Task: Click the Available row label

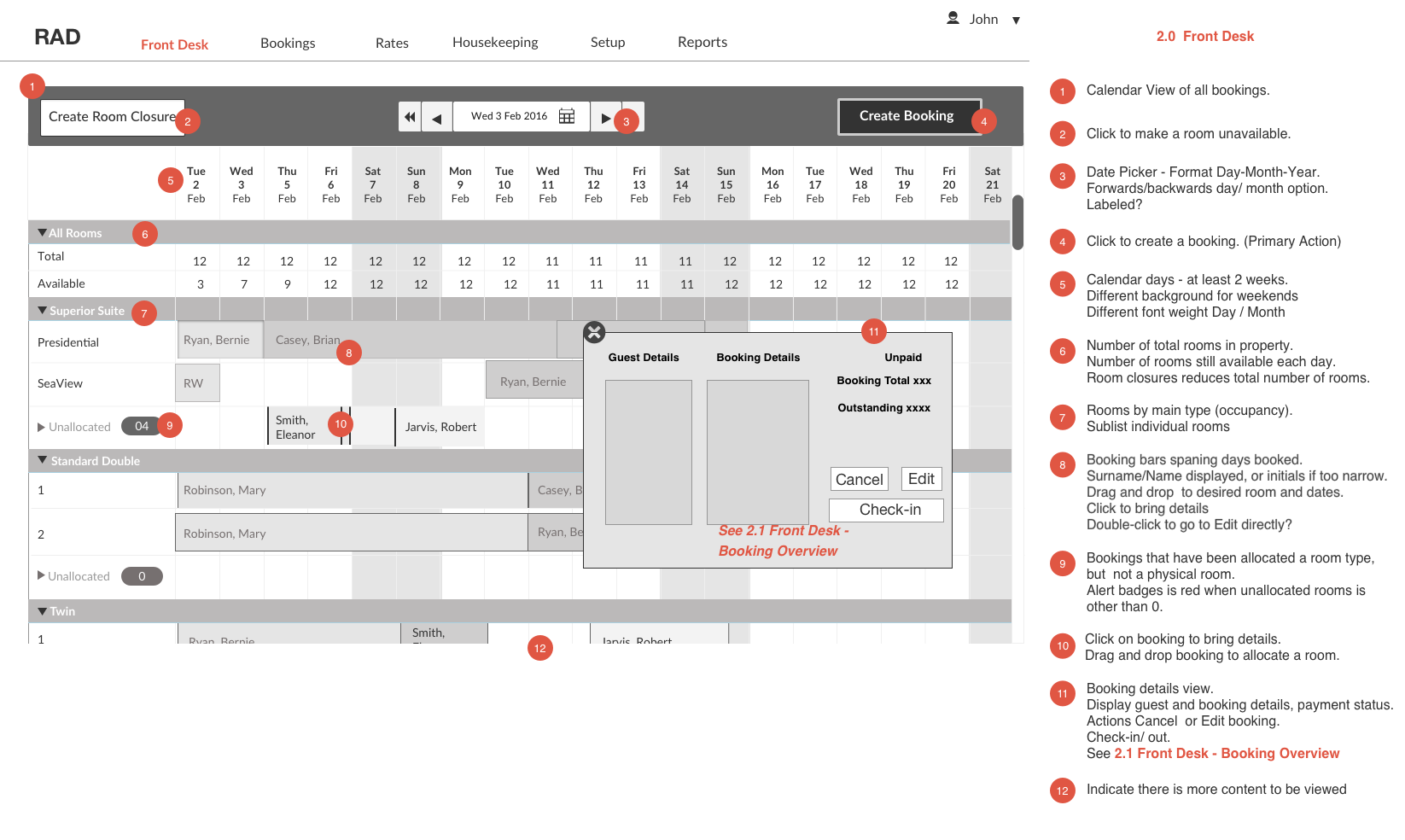Action: click(61, 283)
